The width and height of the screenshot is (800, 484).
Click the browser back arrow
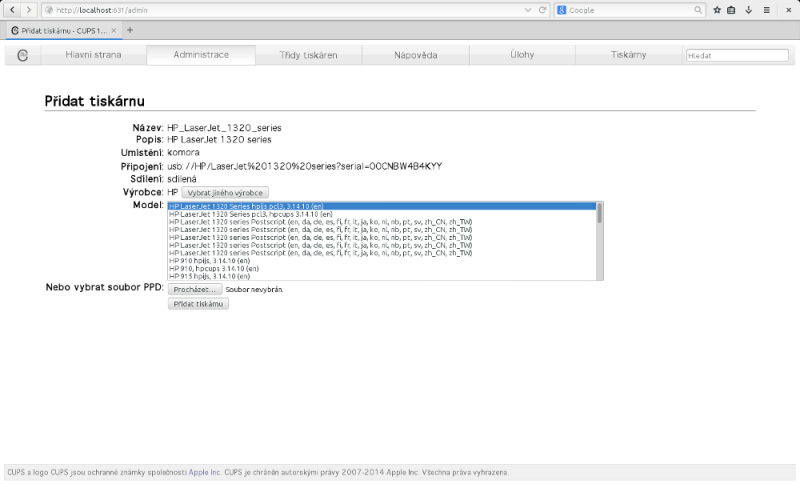pyautogui.click(x=12, y=9)
